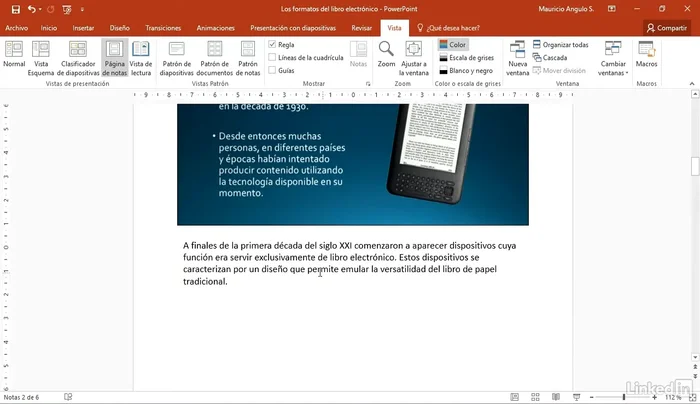Viewport: 700px width, 404px height.
Task: Click Notas 2 de 6 status indicator
Action: (21, 397)
